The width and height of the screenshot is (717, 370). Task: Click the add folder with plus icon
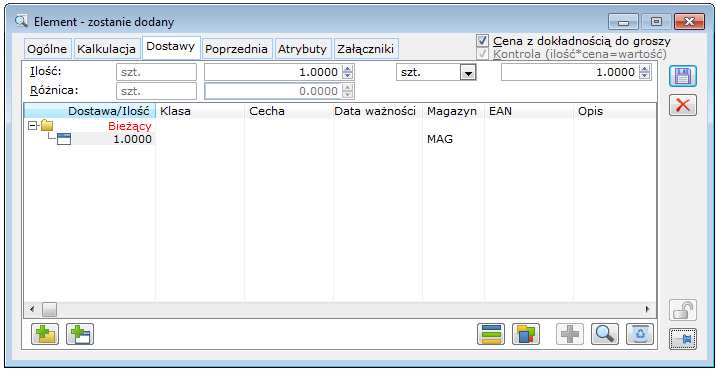coord(45,334)
